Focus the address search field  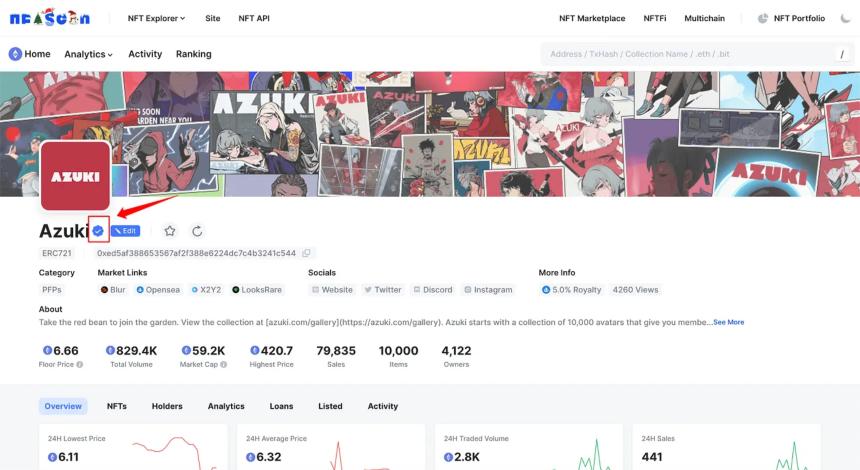click(688, 54)
